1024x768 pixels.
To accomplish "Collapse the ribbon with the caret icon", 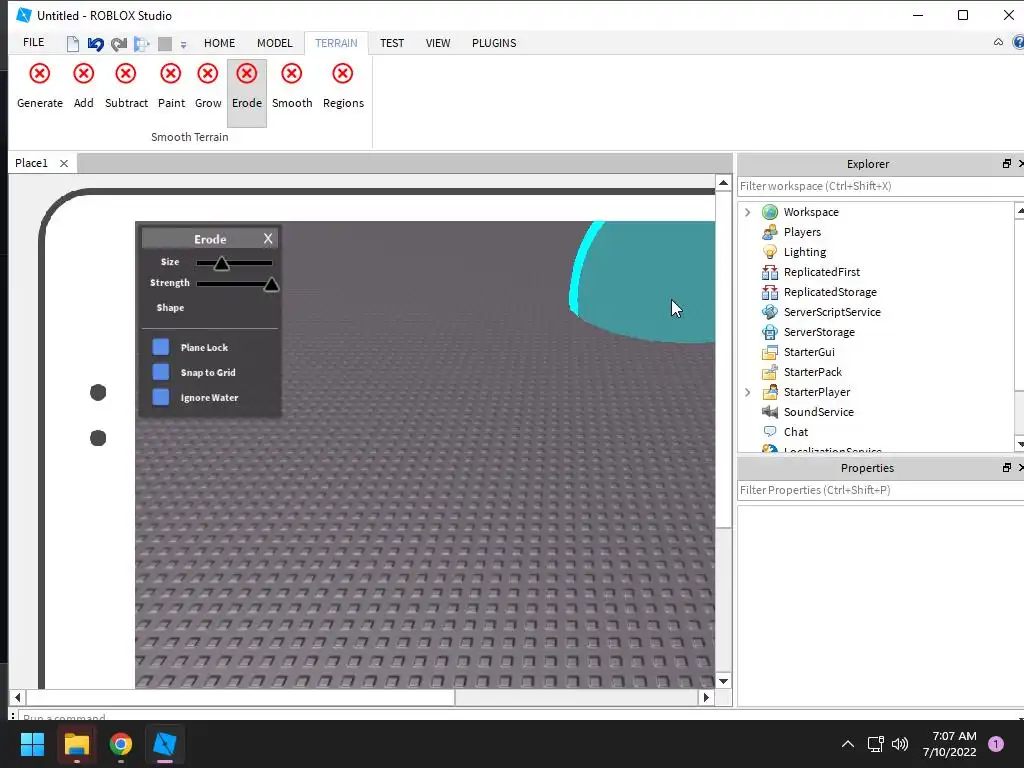I will [x=998, y=42].
